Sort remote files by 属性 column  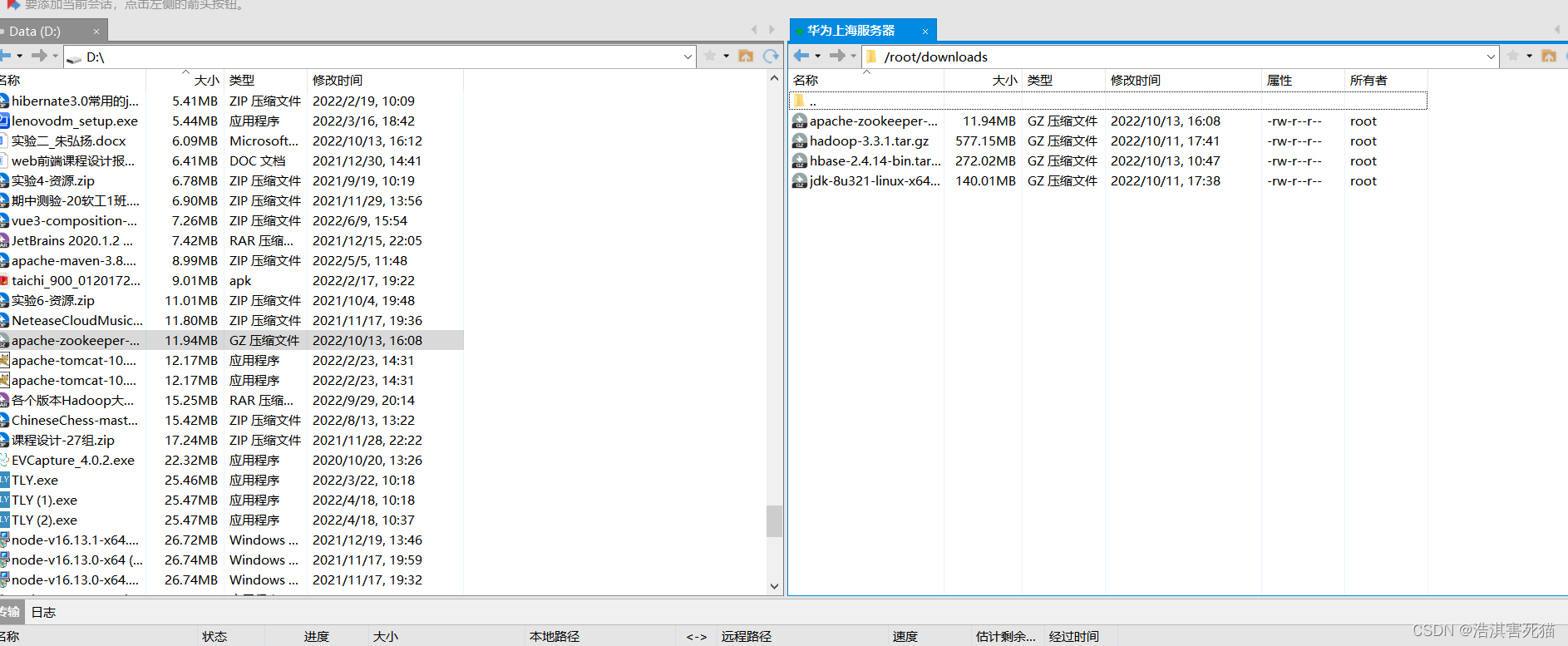(x=1280, y=81)
